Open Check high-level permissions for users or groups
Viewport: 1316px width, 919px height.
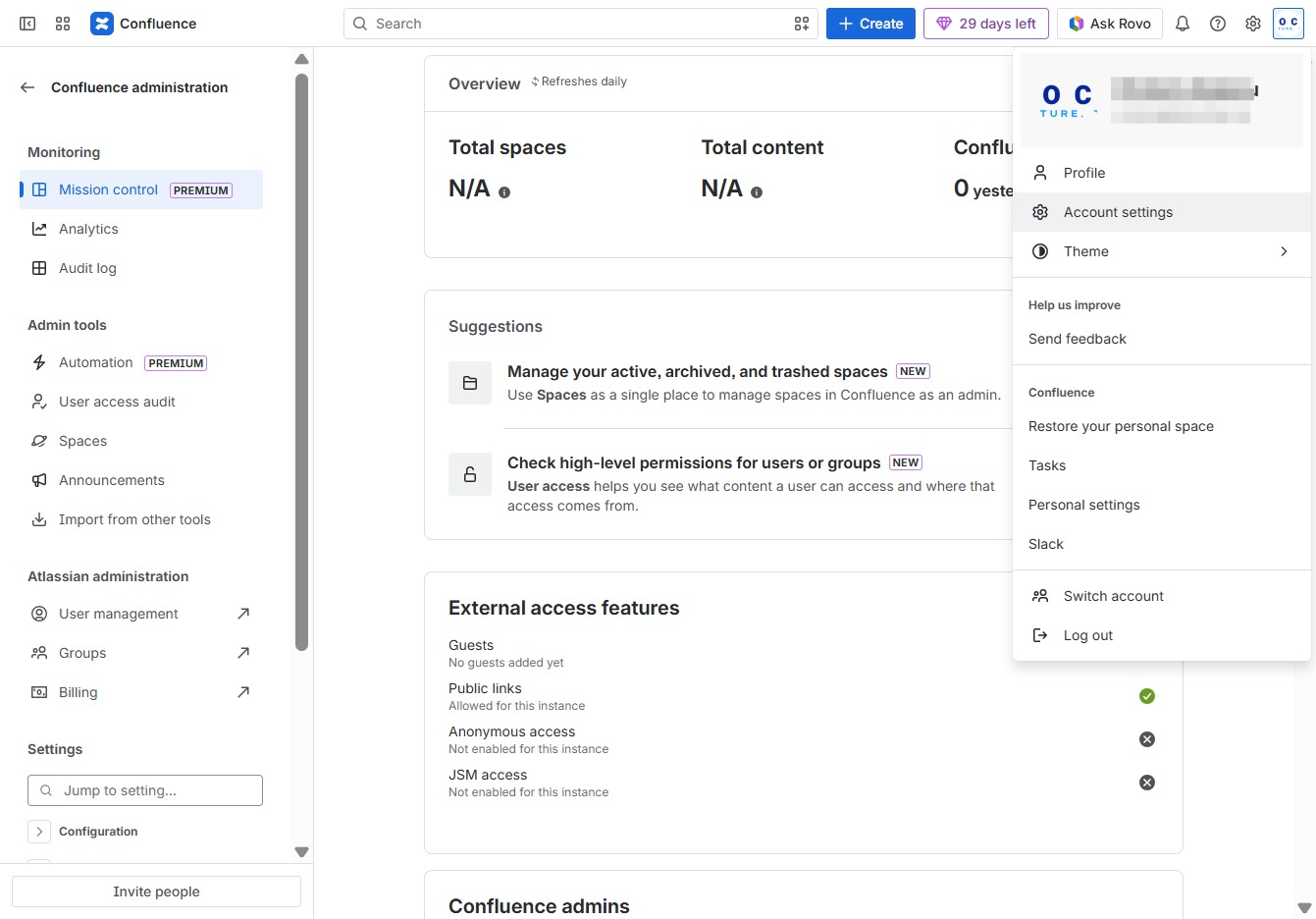(x=694, y=462)
